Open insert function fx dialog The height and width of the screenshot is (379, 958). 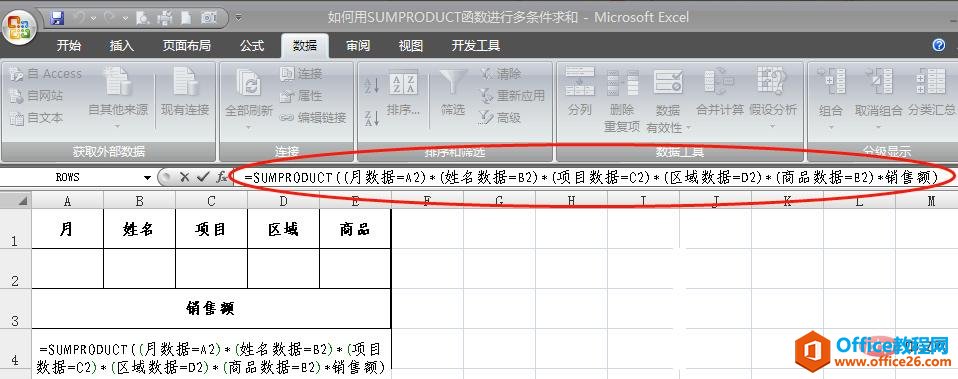tap(221, 177)
